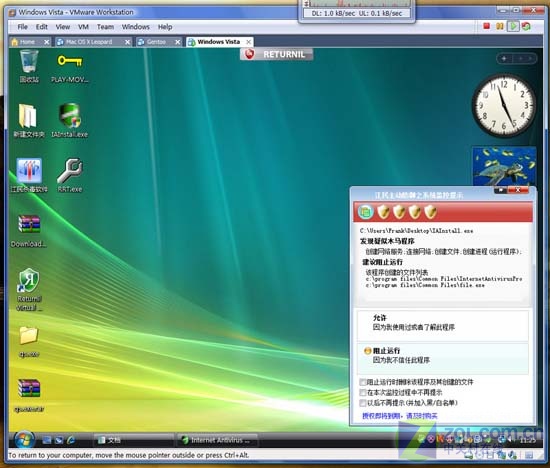Click the license expiring purchase link
550x468 pixels.
pos(400,416)
